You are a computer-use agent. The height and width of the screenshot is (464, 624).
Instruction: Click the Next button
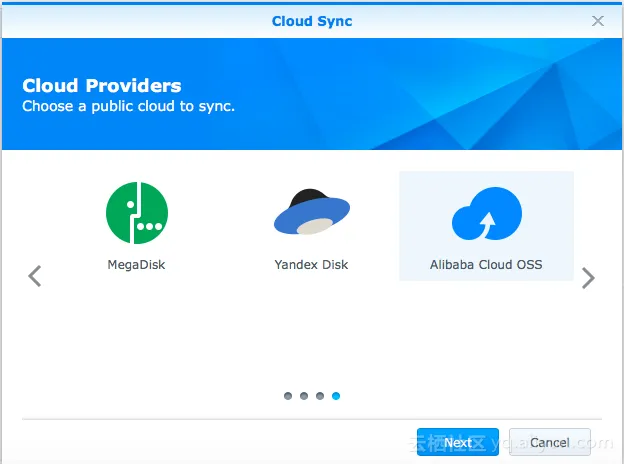point(458,442)
